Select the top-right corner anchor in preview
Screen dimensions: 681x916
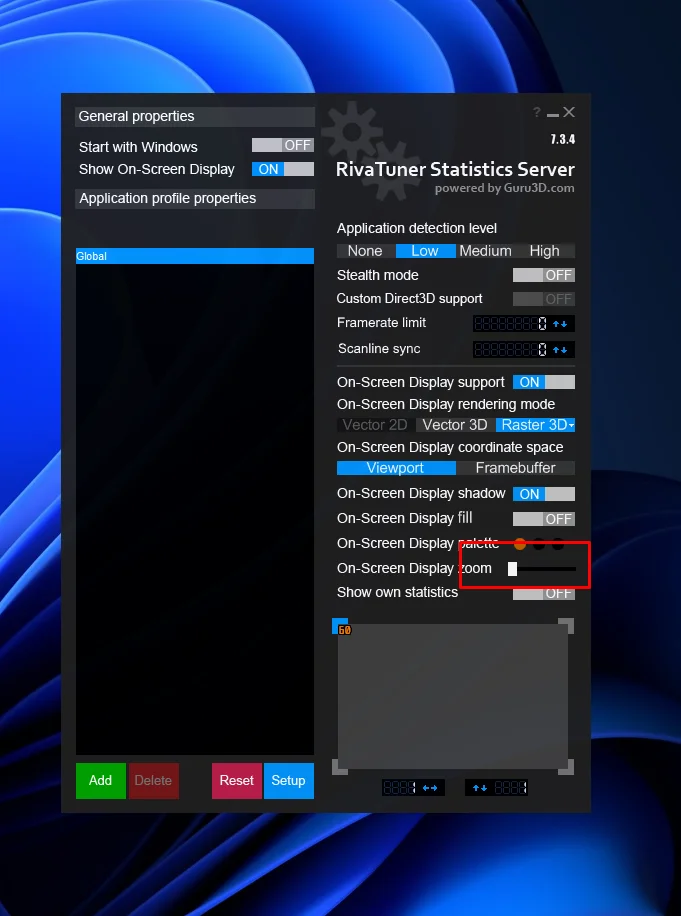[566, 626]
